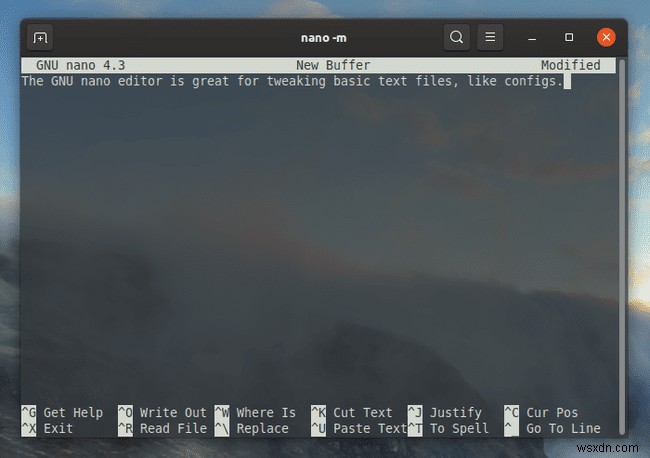Viewport: 650px width, 458px height.
Task: Click the ^J Justify shortcut
Action: pos(445,412)
